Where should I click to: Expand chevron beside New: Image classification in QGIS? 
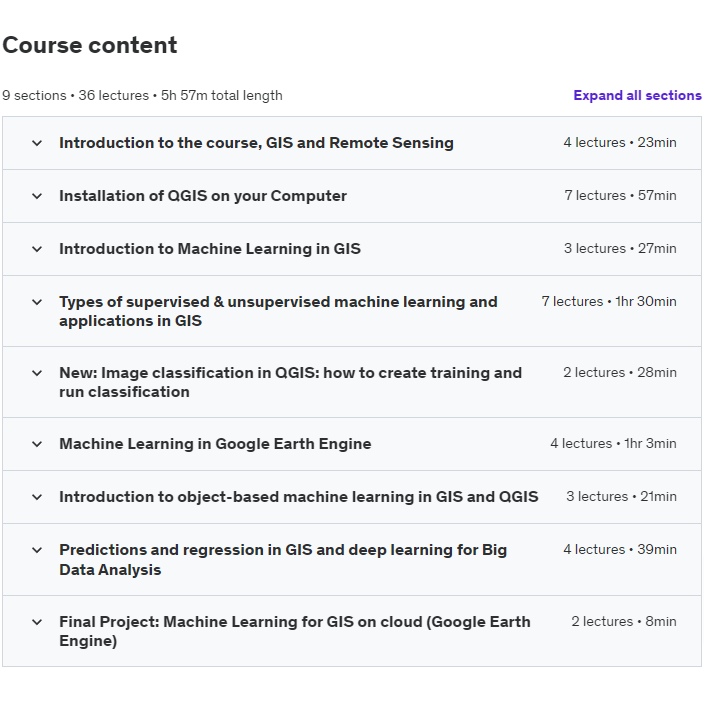[x=37, y=373]
